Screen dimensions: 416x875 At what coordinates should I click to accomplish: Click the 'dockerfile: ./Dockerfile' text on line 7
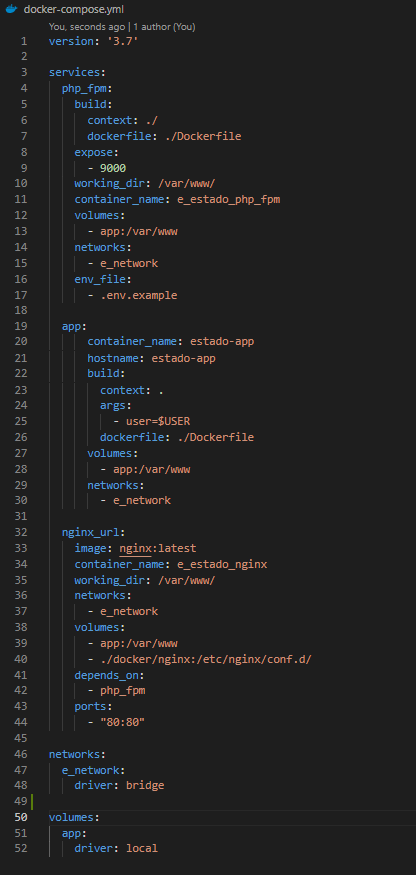(164, 136)
